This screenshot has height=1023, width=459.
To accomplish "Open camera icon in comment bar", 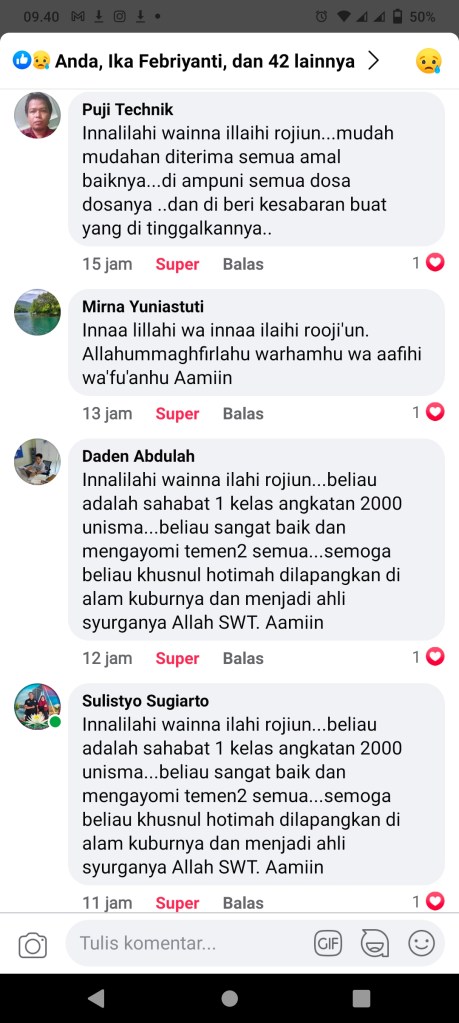I will coord(33,944).
